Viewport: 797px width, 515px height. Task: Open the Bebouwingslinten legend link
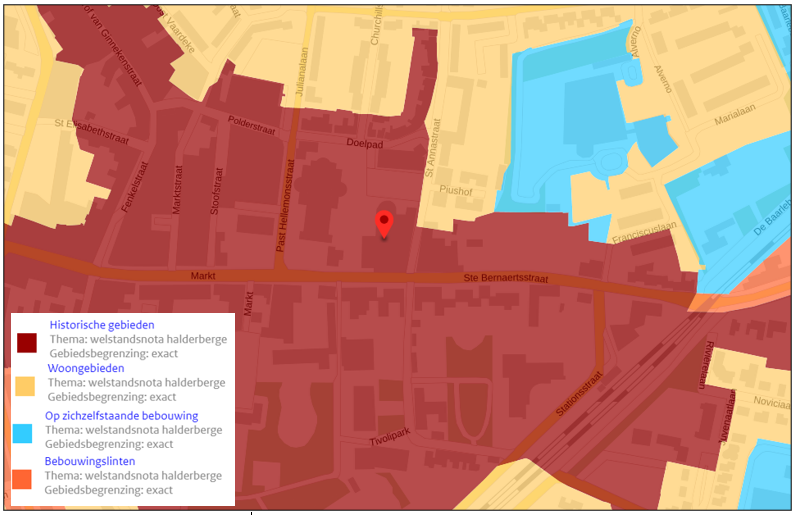tap(90, 462)
